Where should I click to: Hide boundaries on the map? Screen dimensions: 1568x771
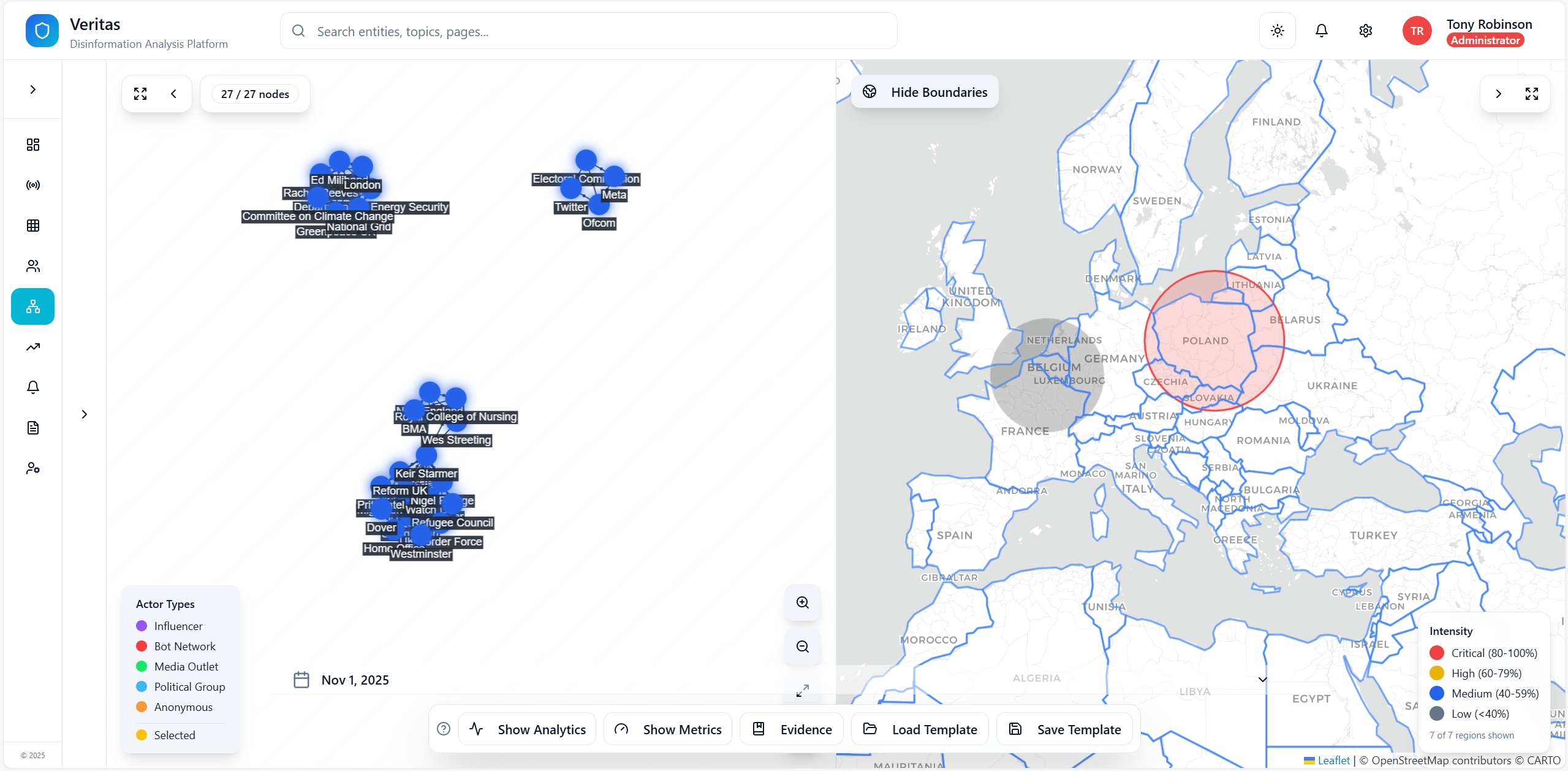pyautogui.click(x=924, y=91)
